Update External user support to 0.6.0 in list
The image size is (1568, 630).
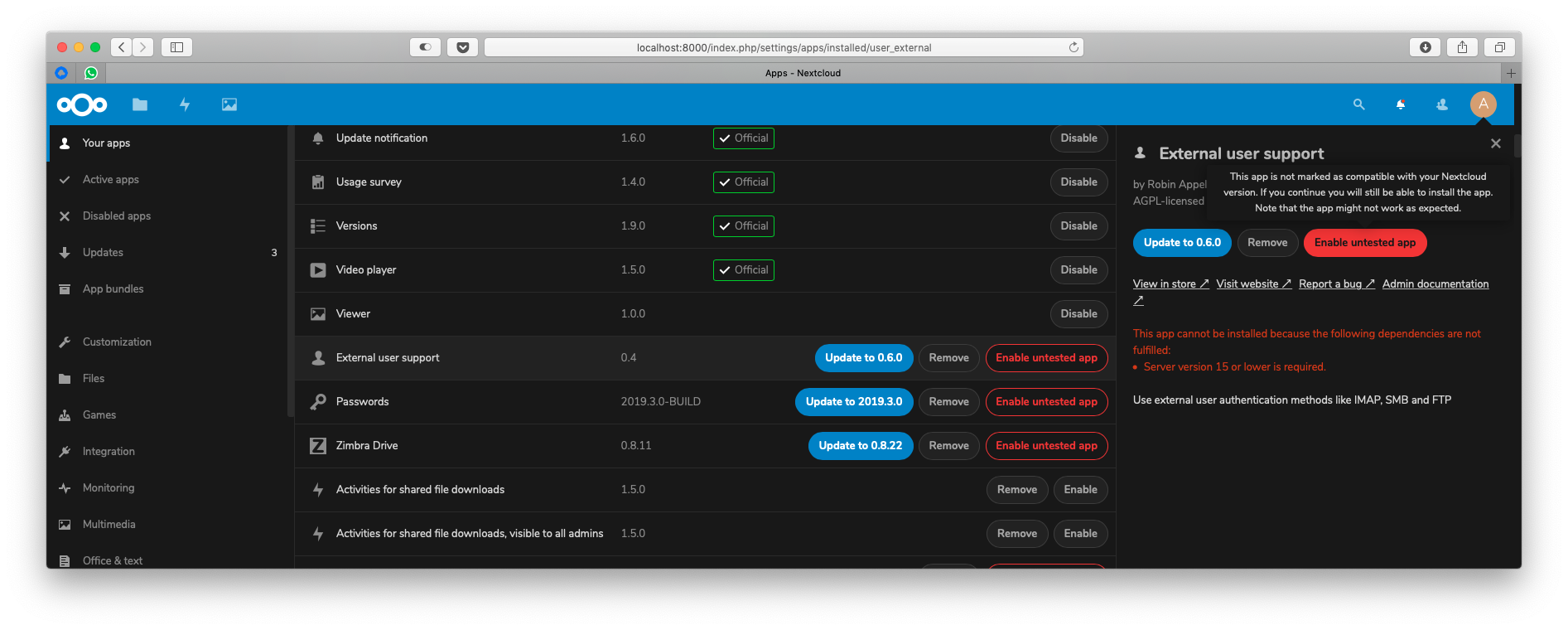click(864, 358)
